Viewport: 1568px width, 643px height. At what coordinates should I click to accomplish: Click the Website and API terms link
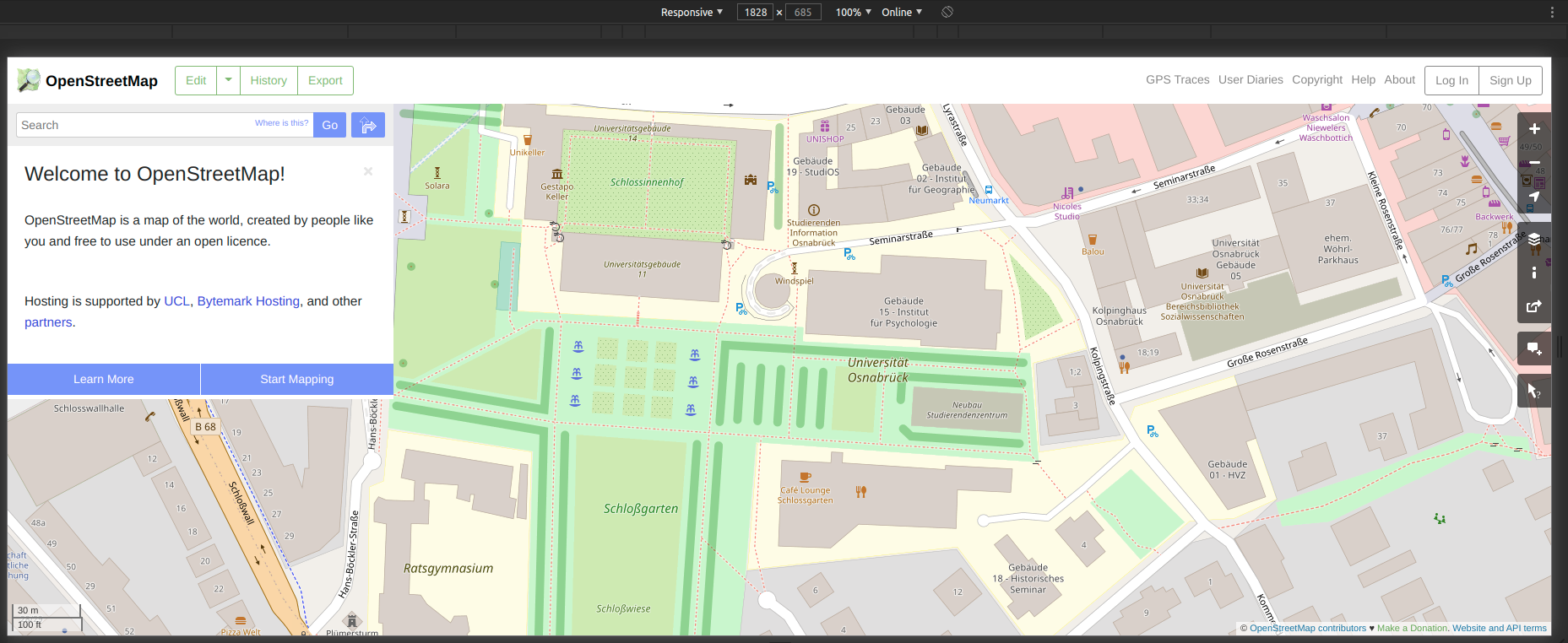[1500, 628]
